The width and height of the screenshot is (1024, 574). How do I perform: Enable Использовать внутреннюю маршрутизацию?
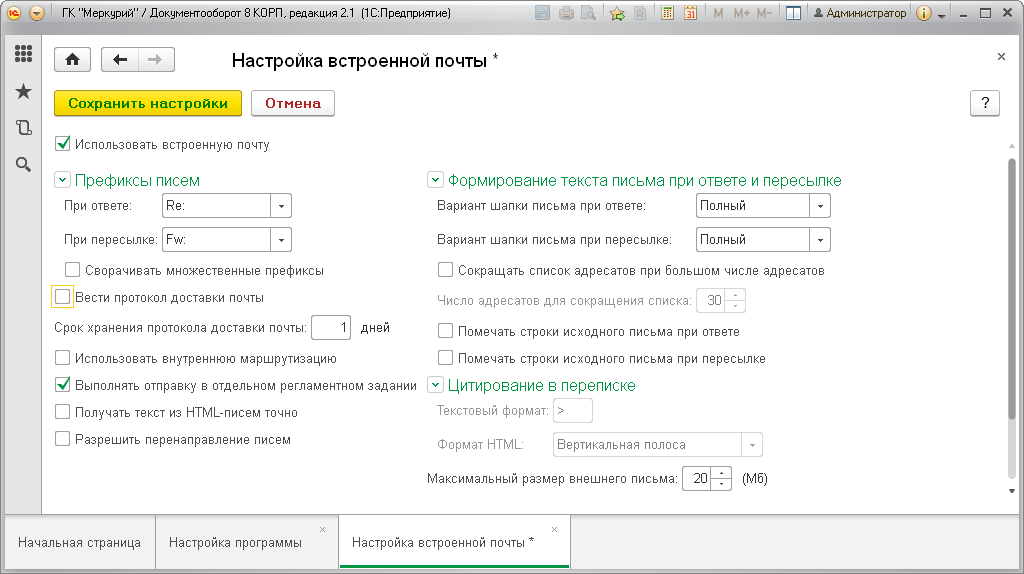pyautogui.click(x=63, y=358)
